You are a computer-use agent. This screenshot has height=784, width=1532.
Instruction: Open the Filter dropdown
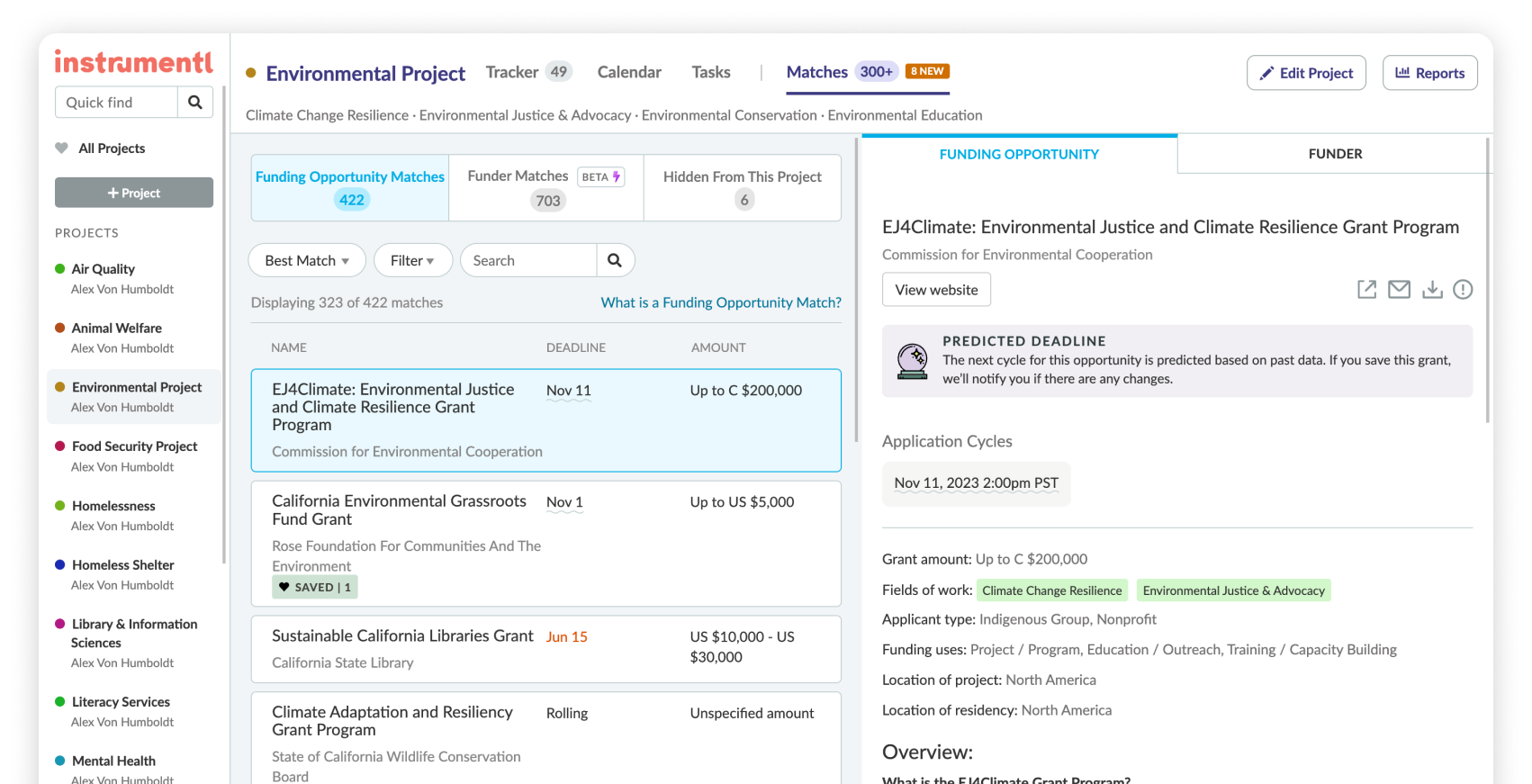tap(412, 260)
